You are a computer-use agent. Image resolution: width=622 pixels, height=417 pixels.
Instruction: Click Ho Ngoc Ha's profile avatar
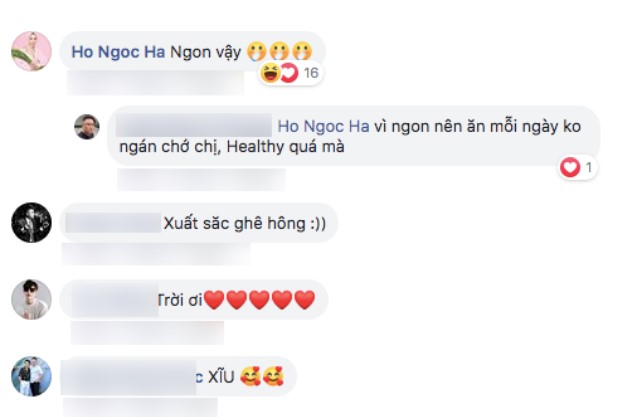[x=31, y=51]
